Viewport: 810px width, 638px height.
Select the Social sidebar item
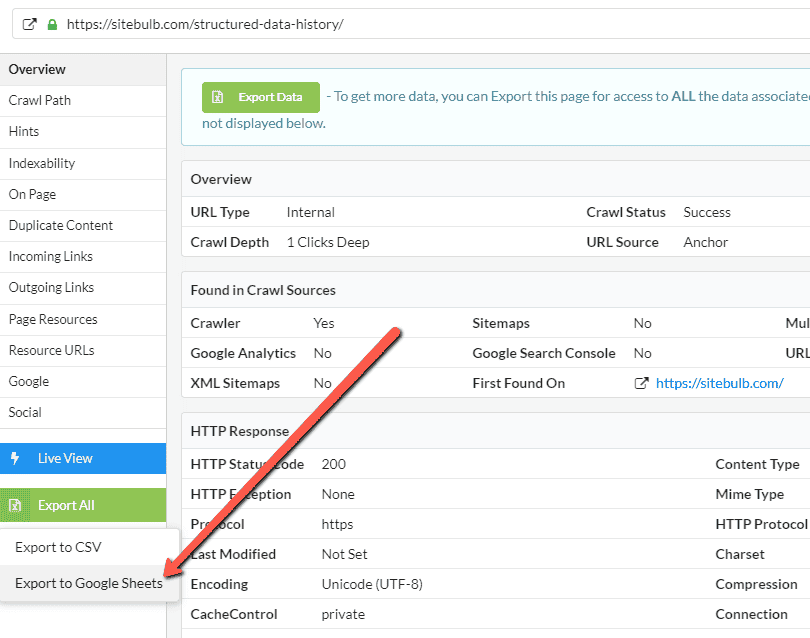coord(83,412)
